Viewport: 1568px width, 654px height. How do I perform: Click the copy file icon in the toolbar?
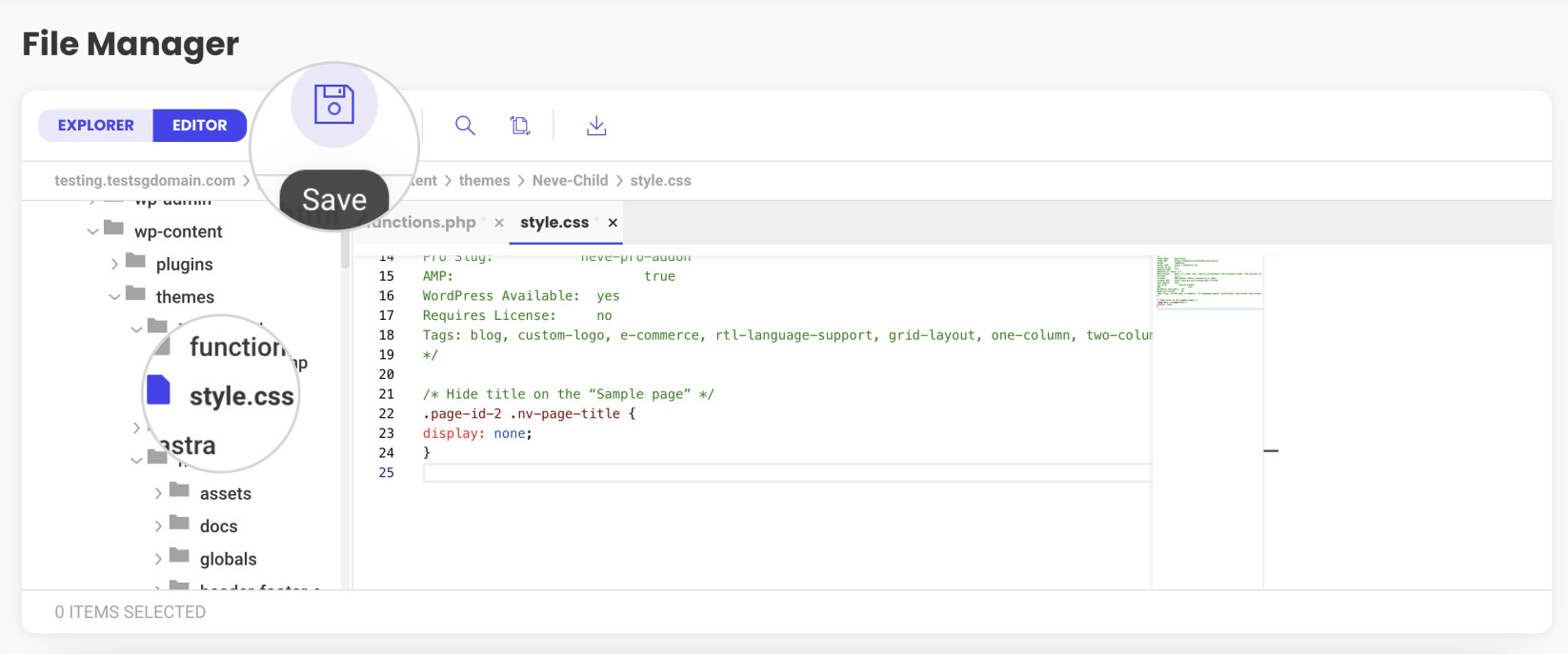(x=520, y=126)
